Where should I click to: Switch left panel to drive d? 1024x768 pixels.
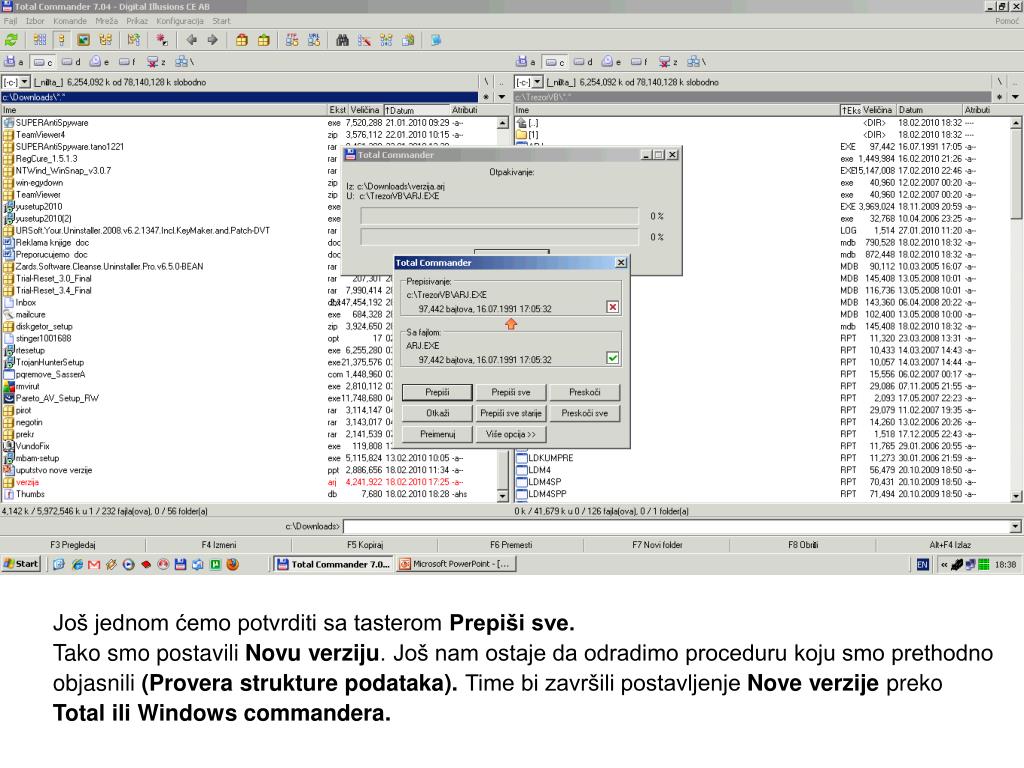coord(71,62)
